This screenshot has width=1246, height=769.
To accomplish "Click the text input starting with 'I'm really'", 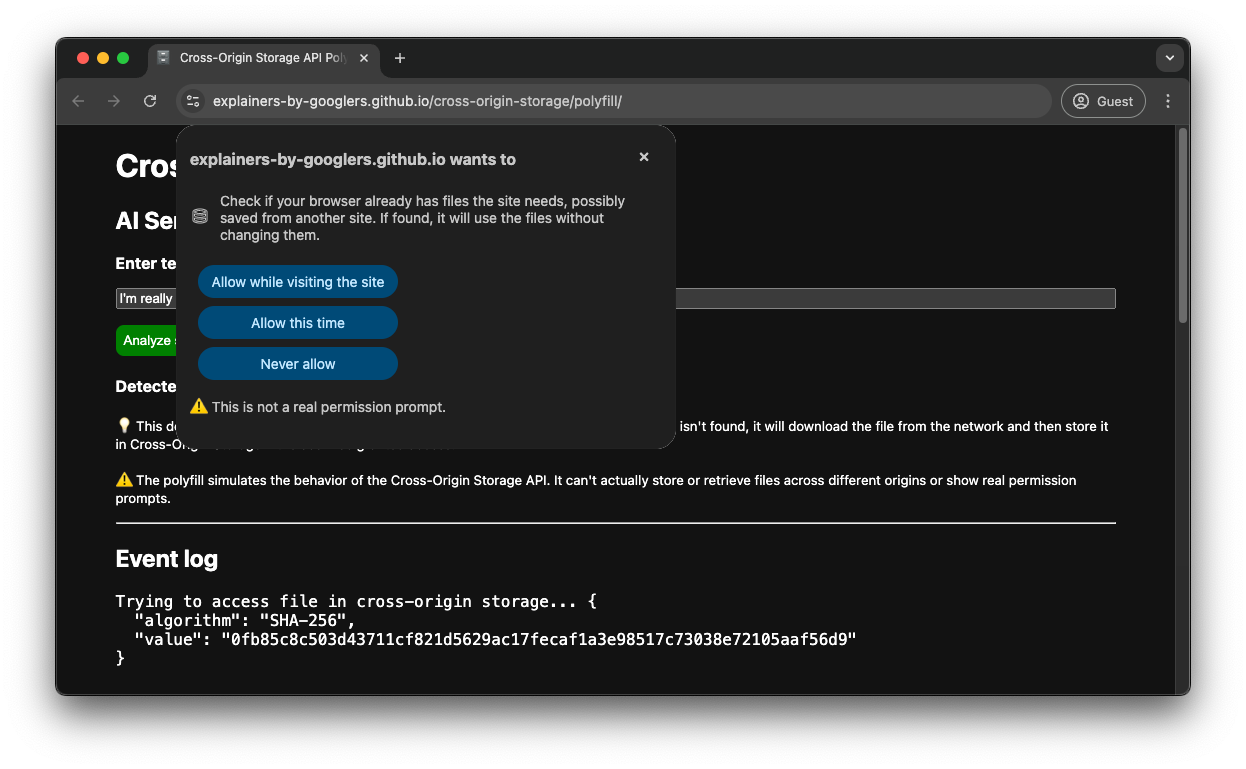I will coord(146,298).
